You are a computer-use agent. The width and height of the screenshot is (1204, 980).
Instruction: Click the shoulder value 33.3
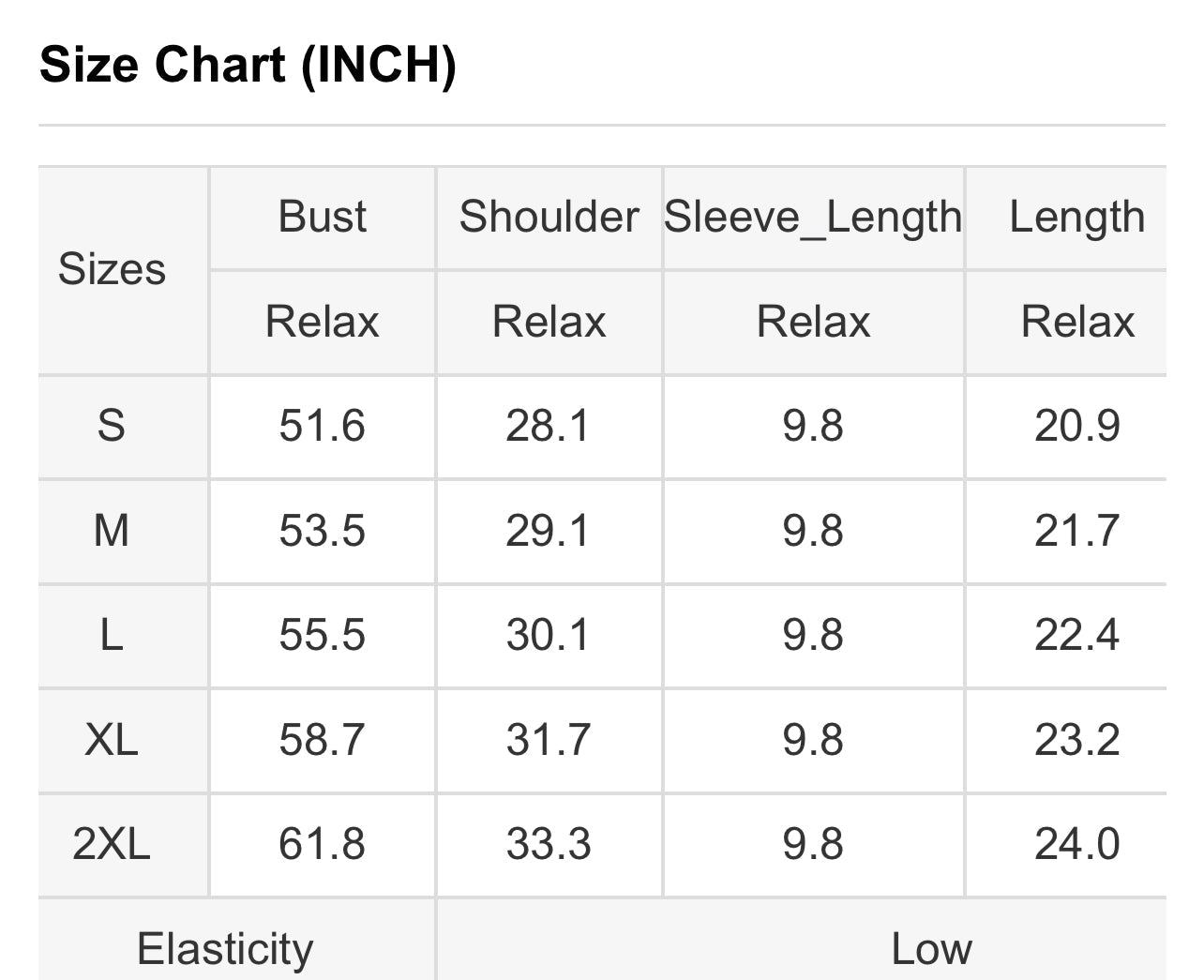[x=549, y=845]
